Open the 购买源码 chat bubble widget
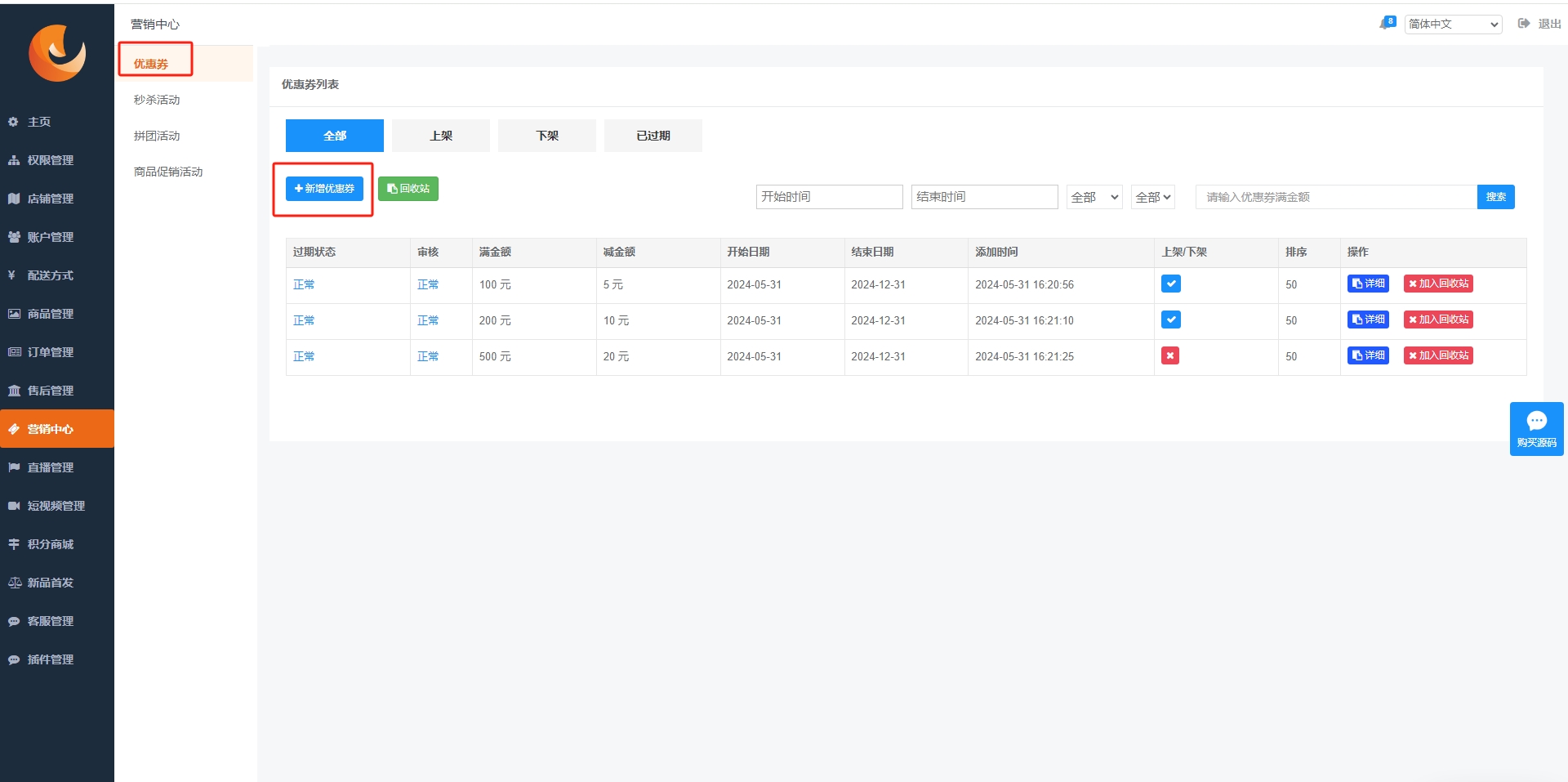Image resolution: width=1568 pixels, height=782 pixels. pyautogui.click(x=1536, y=428)
